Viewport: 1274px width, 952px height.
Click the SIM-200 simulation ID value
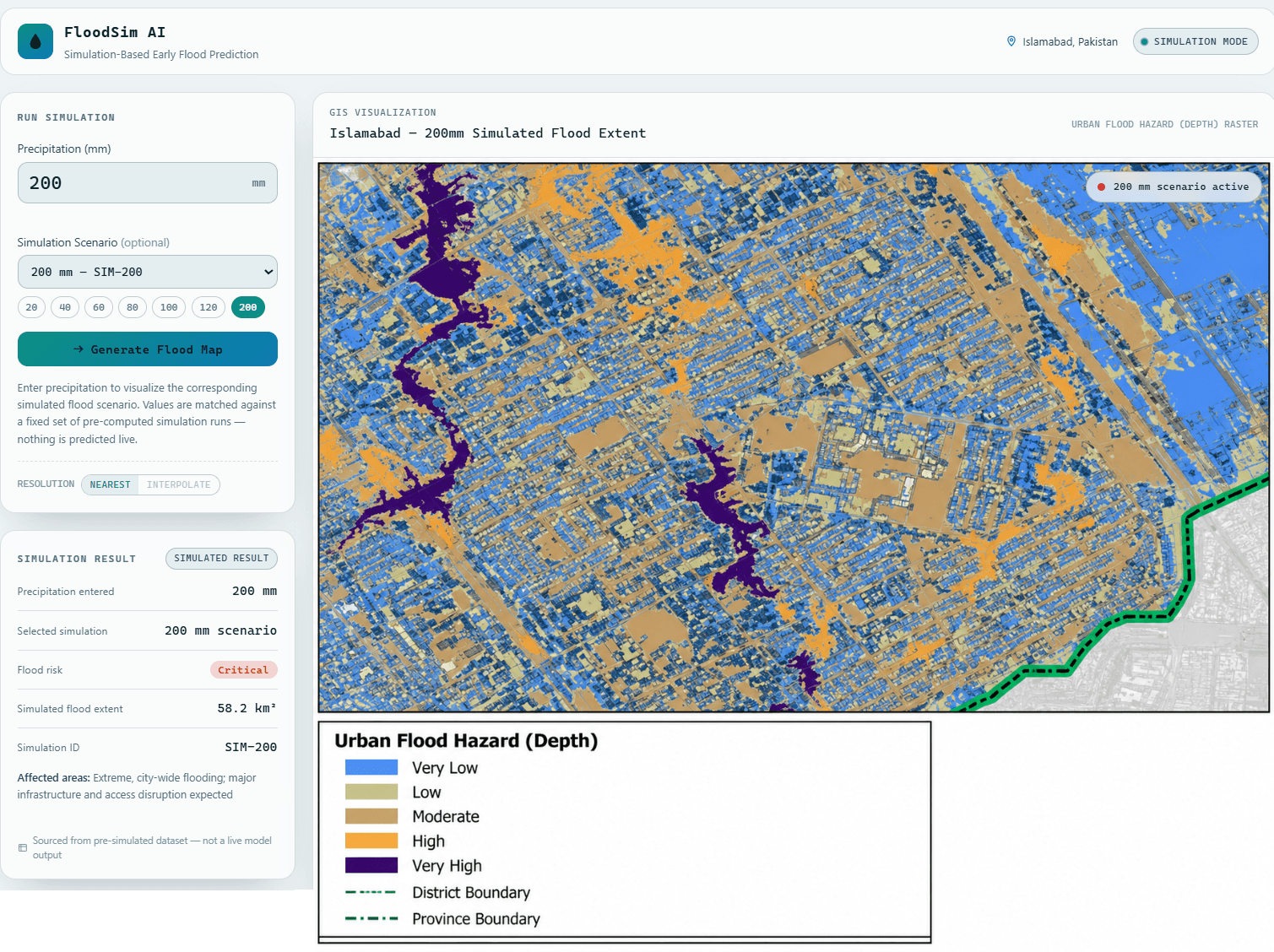251,748
